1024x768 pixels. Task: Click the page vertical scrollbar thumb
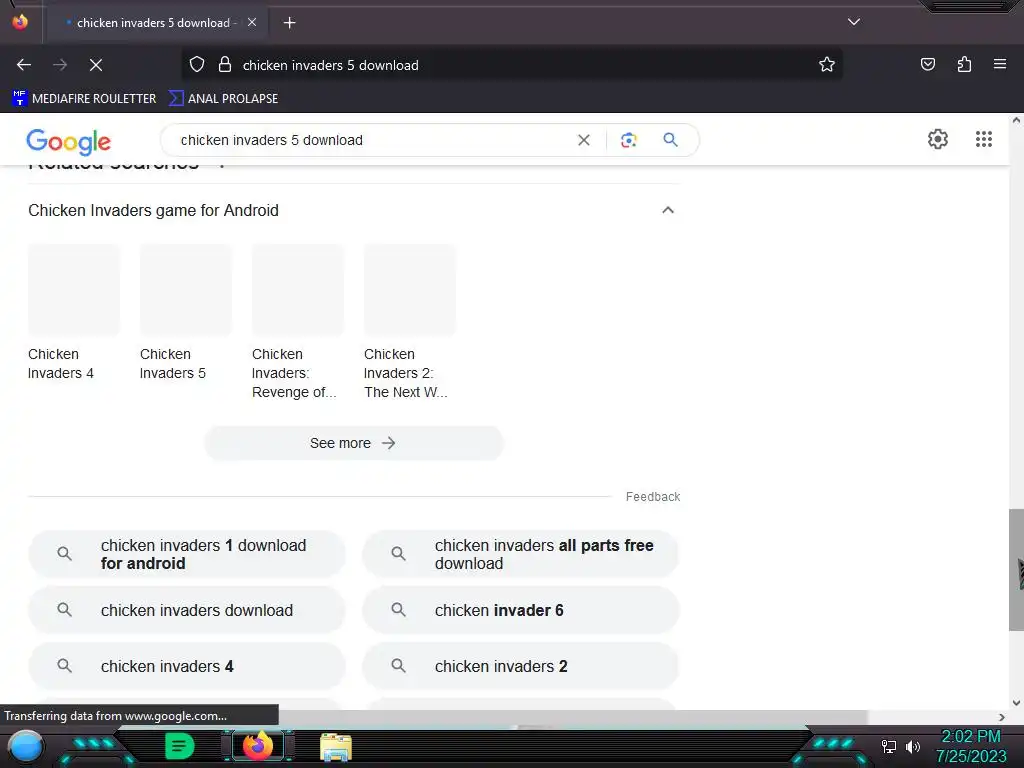(1016, 569)
